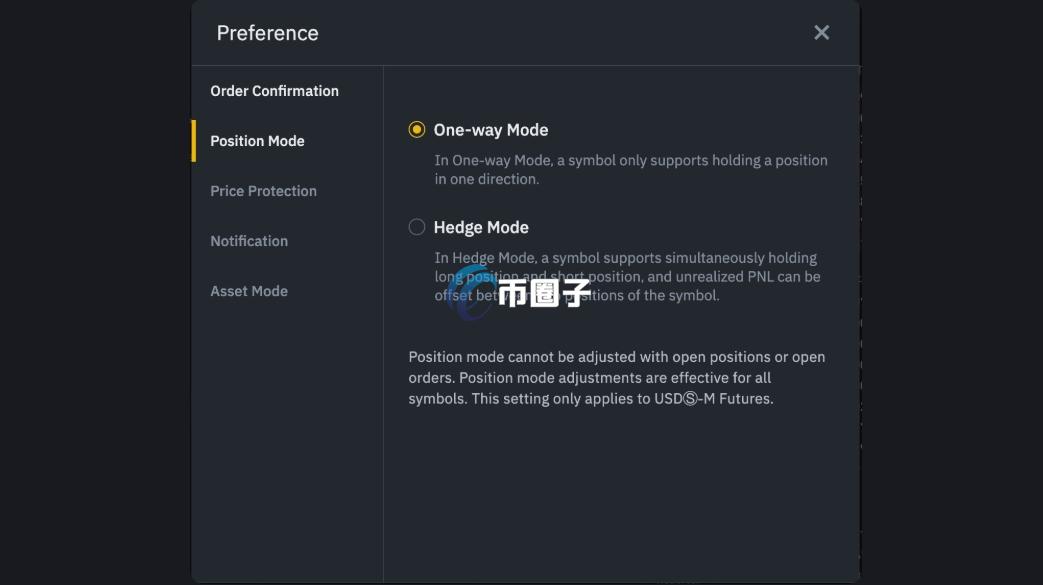View Notification preferences
This screenshot has width=1043, height=585.
pyautogui.click(x=249, y=240)
